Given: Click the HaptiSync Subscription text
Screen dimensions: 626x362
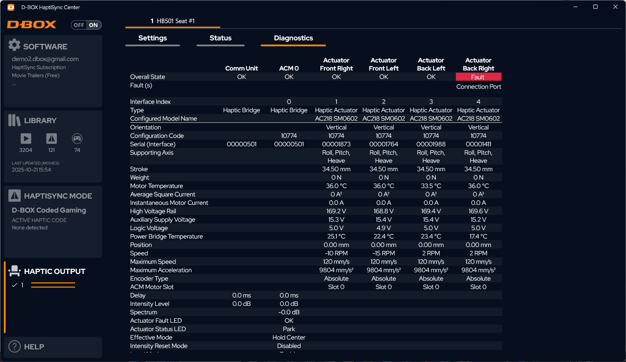Looking at the screenshot, I should click(39, 67).
